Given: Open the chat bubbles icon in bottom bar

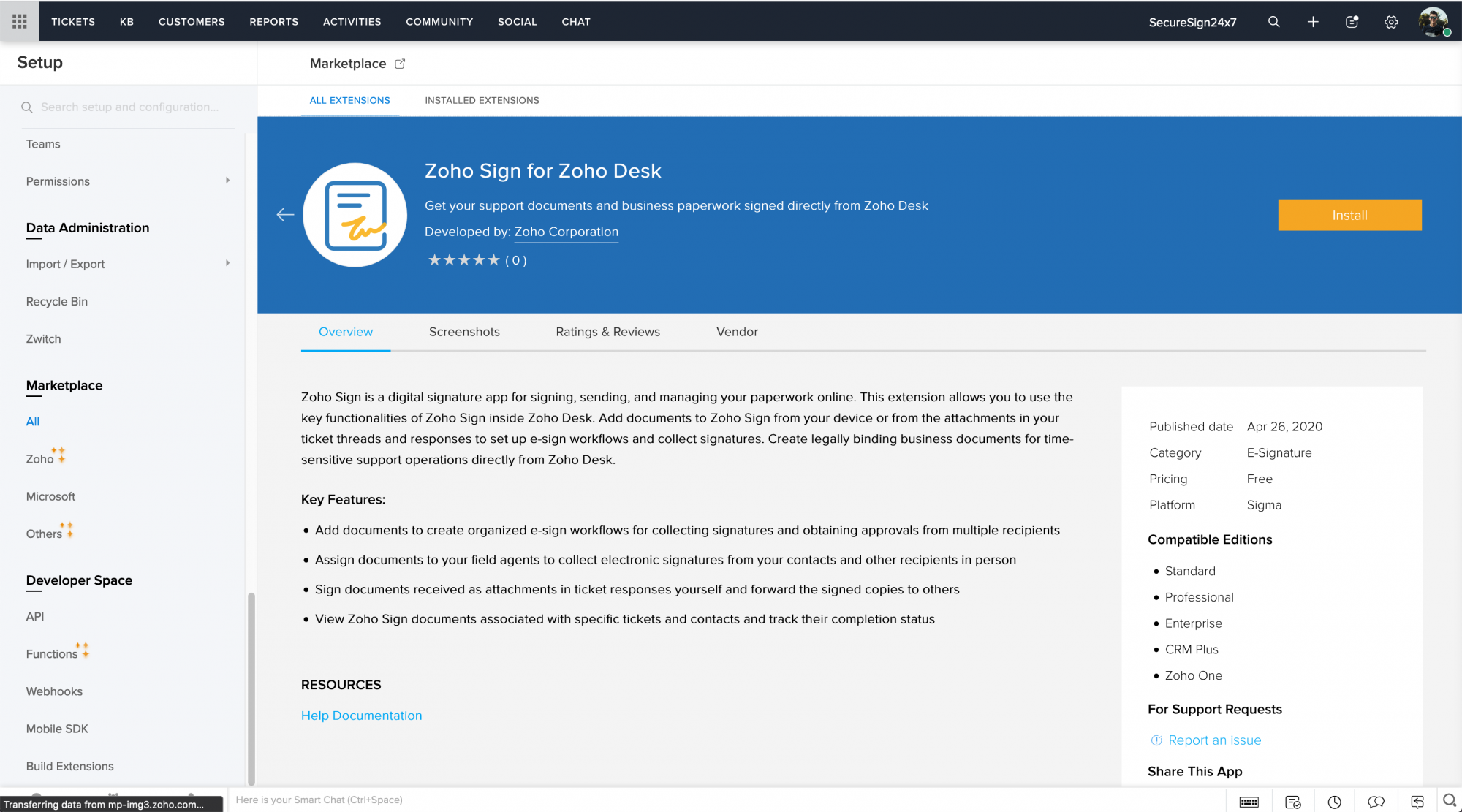Looking at the screenshot, I should [1376, 802].
